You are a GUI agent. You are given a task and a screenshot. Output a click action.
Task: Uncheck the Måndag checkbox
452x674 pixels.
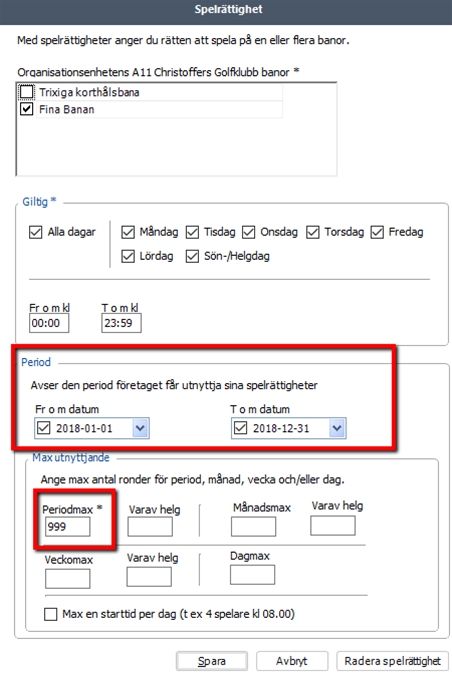click(128, 232)
